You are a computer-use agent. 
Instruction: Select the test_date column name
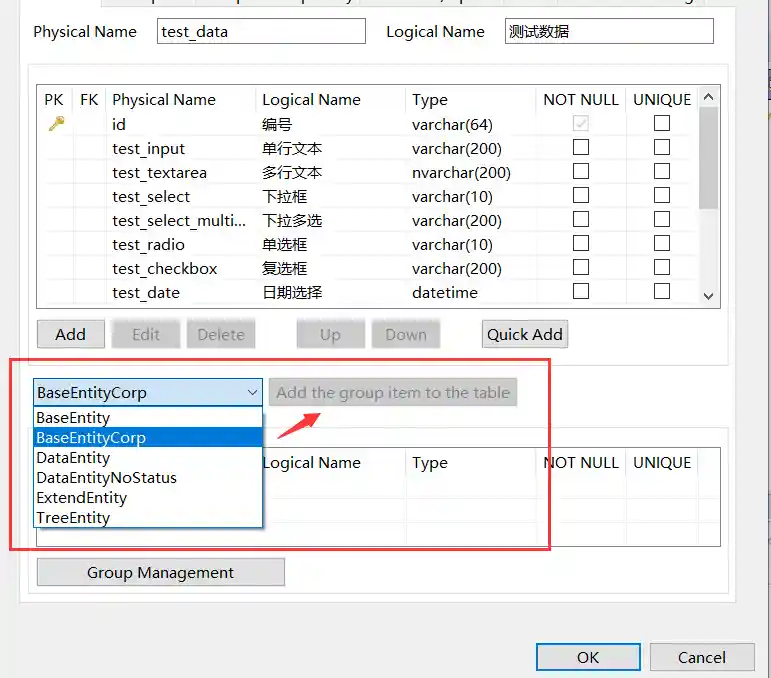[x=146, y=293]
